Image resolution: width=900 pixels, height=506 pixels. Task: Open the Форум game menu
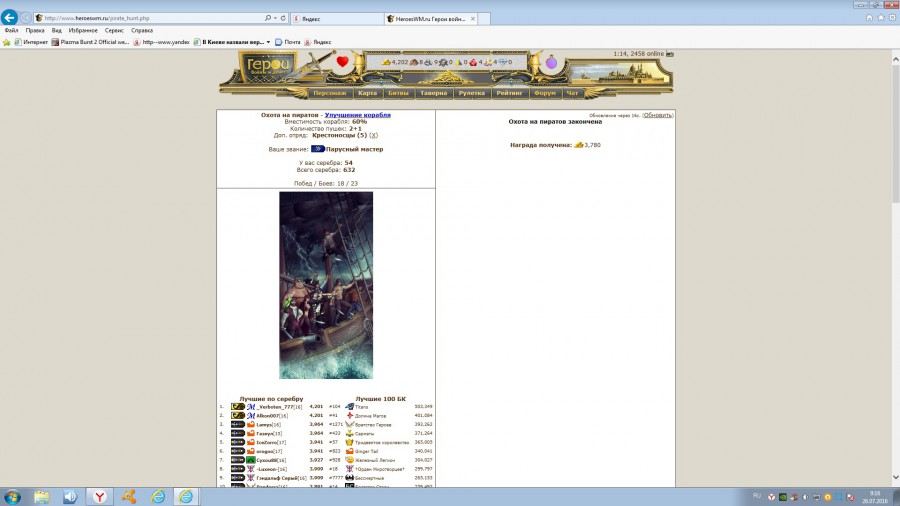545,93
